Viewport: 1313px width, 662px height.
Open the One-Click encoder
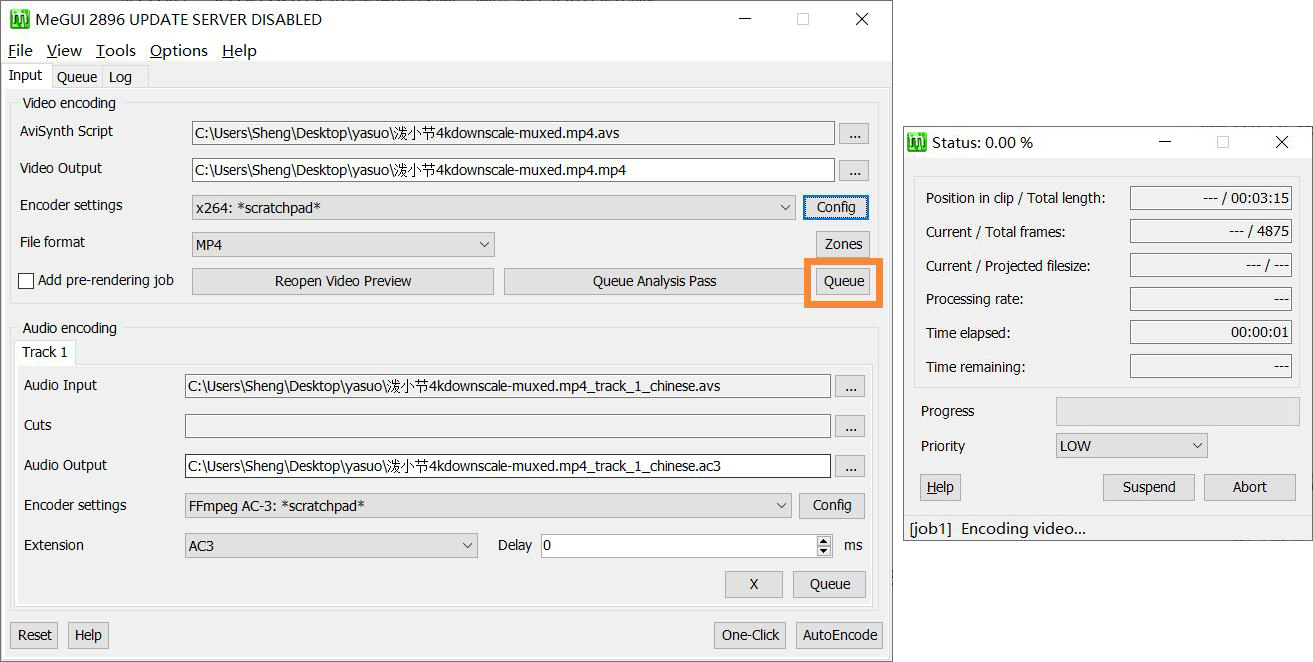(x=751, y=635)
